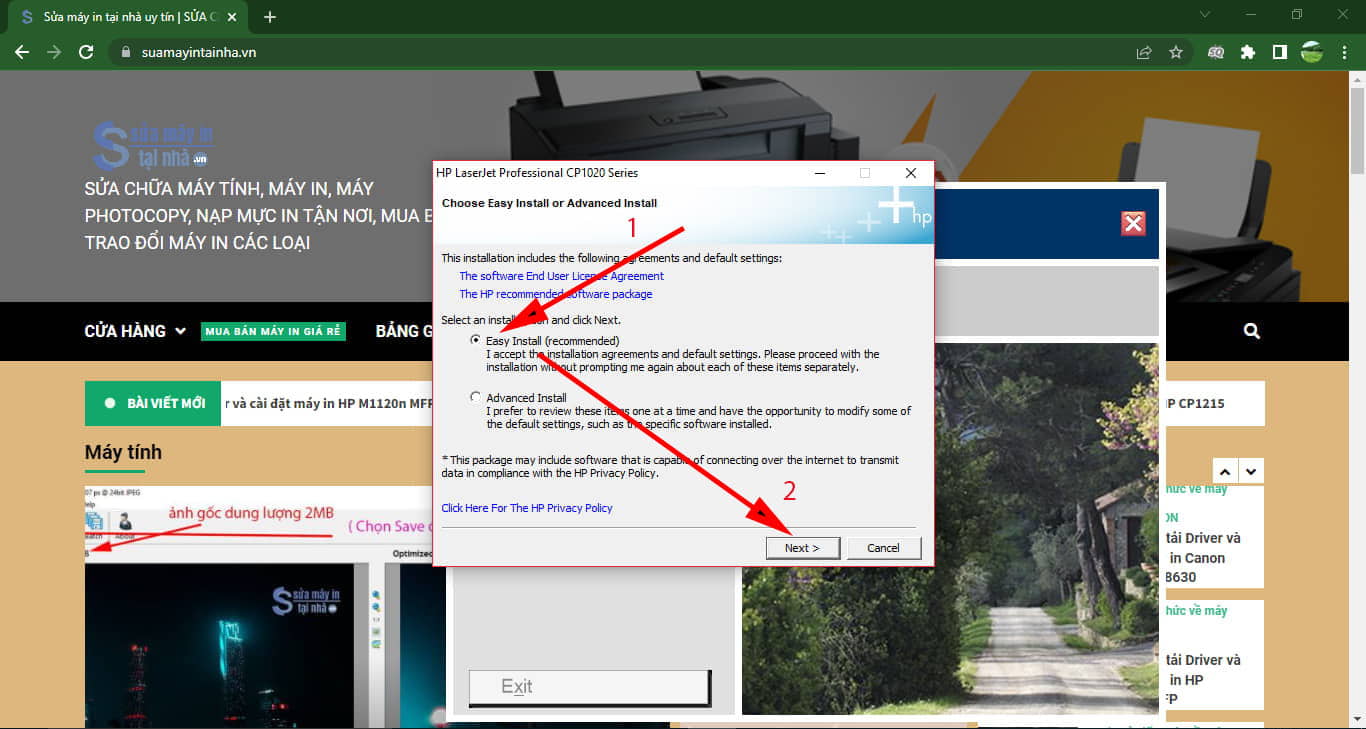1366x729 pixels.
Task: Open the Chrome three-dot menu
Action: [1345, 52]
